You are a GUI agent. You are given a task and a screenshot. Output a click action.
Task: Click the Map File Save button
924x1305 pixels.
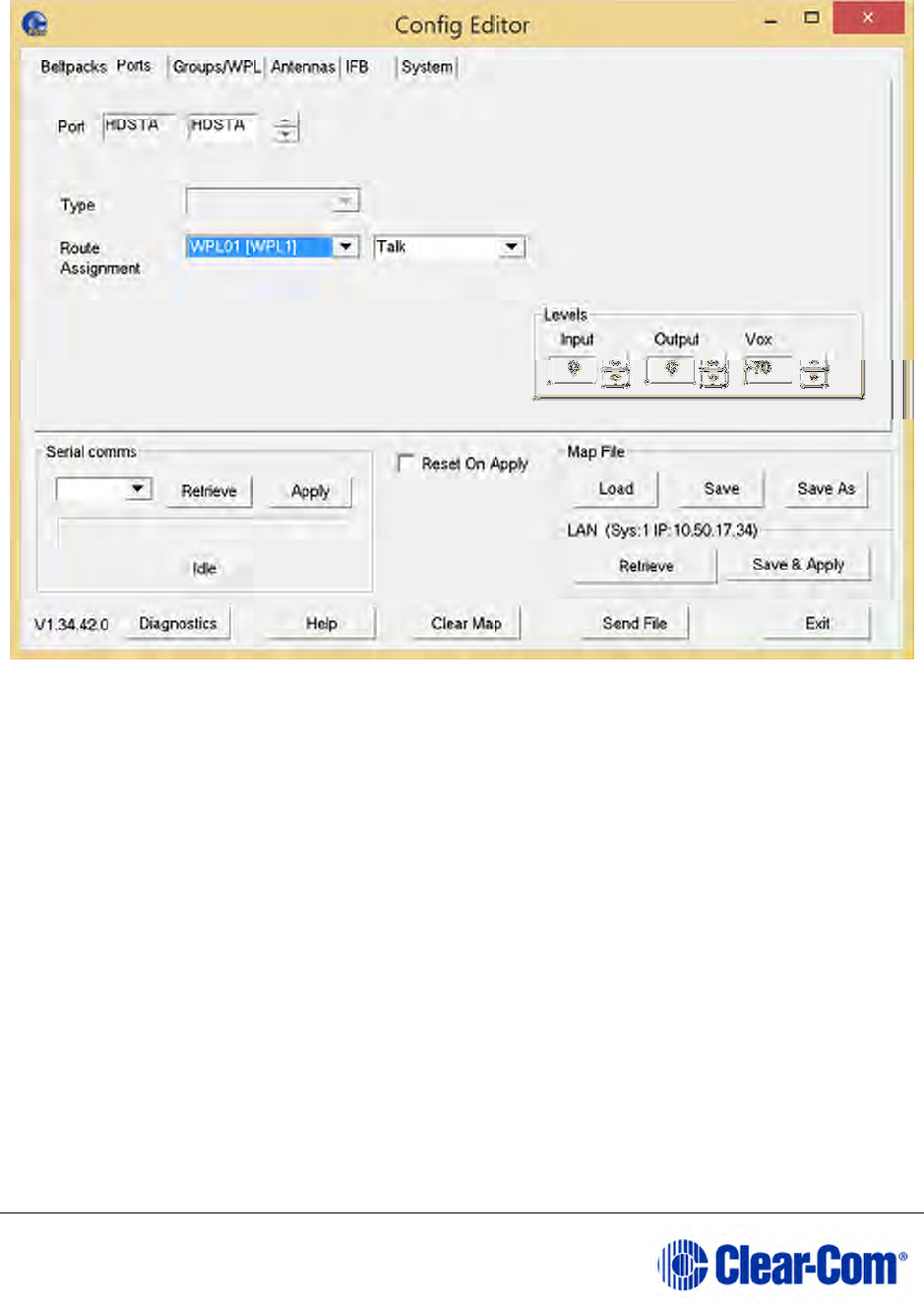pos(721,489)
